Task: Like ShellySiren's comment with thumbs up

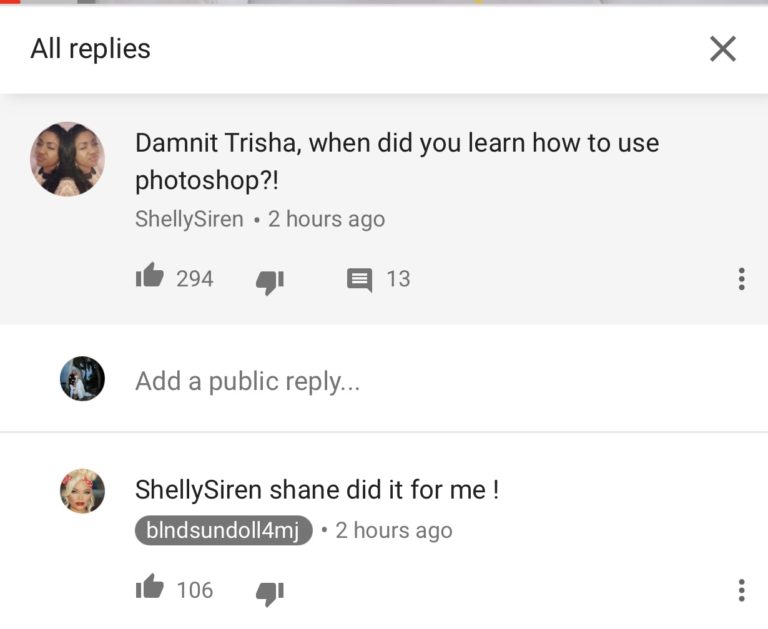Action: (x=150, y=277)
